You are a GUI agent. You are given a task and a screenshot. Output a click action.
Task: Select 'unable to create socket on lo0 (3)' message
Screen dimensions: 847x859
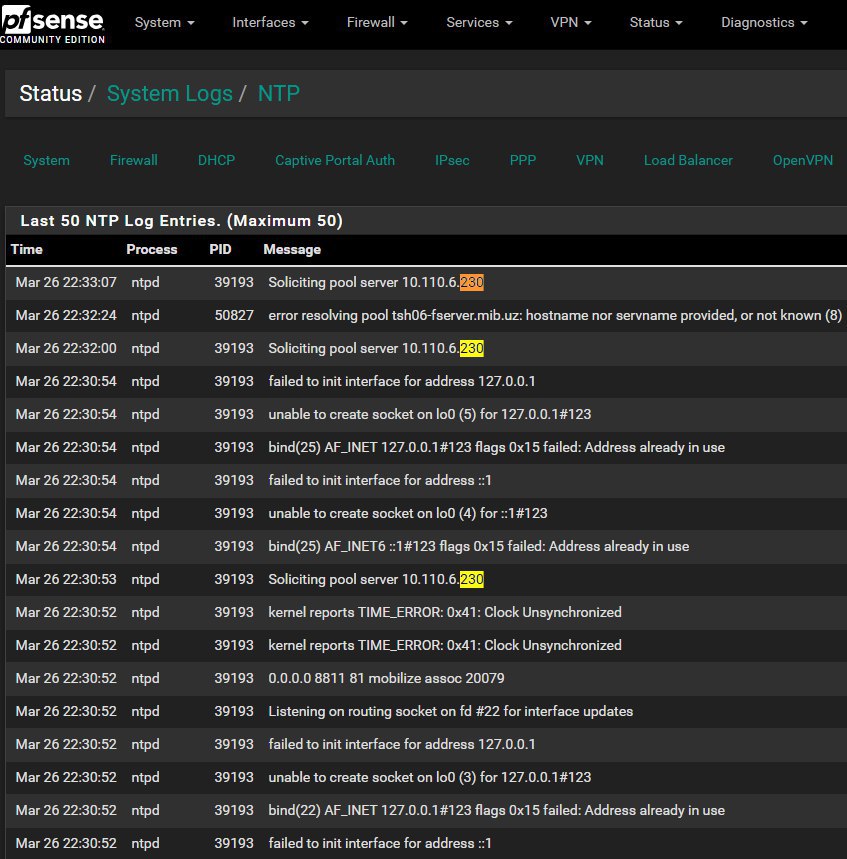pos(430,777)
